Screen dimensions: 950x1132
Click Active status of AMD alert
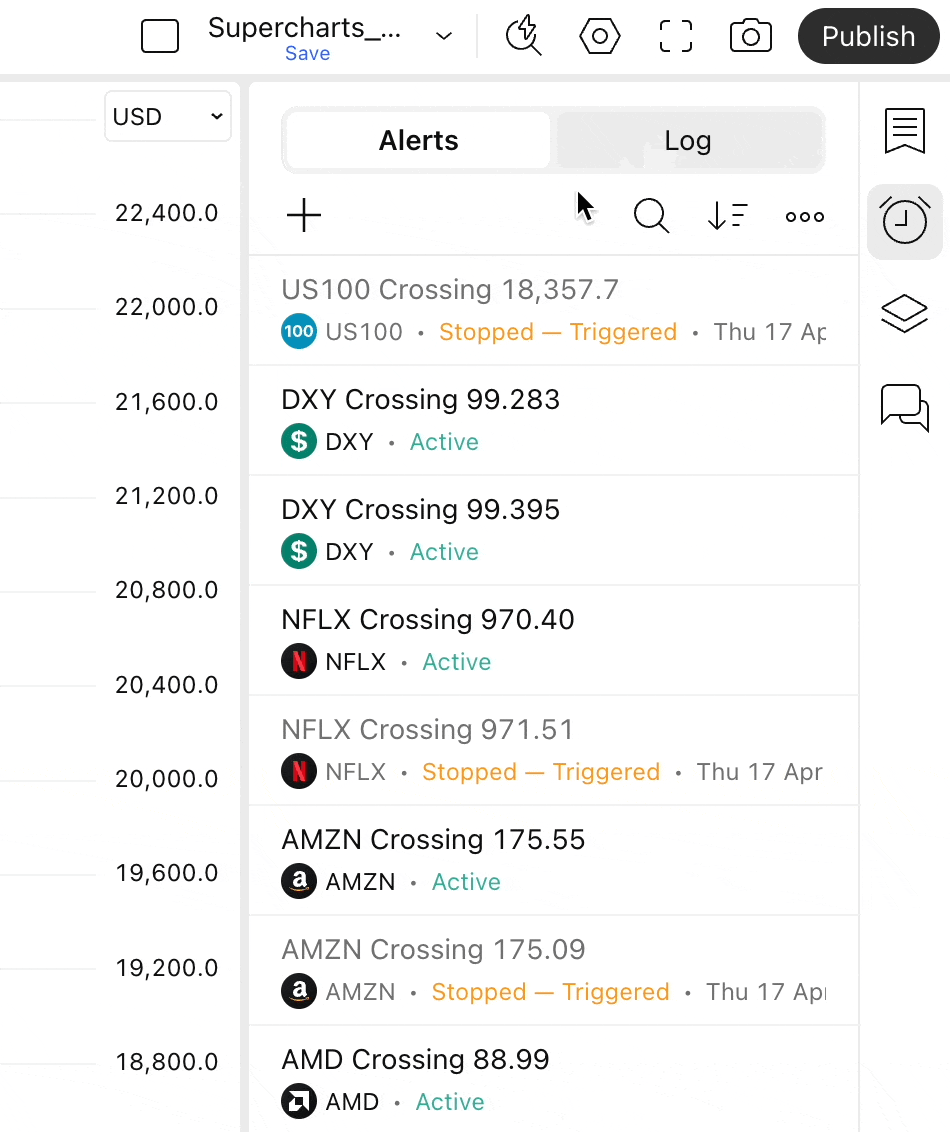coord(450,1102)
